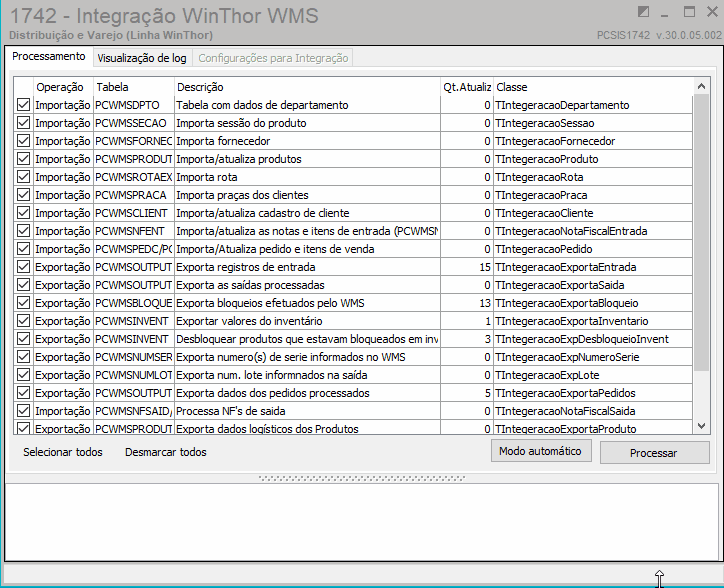Select the TIntegeracaoRota class cell
The image size is (724, 588).
coord(593,177)
